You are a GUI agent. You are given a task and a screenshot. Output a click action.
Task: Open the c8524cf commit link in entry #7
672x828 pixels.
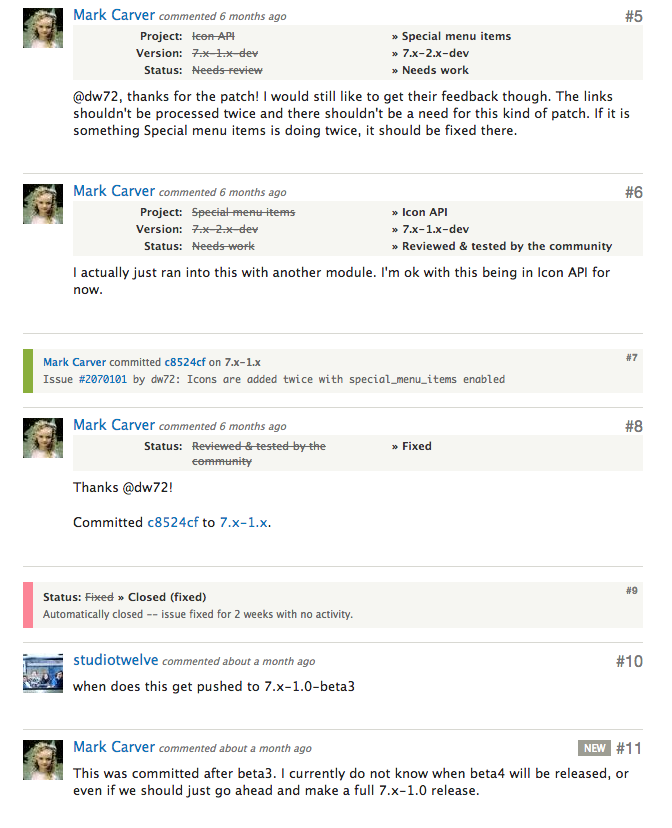[185, 362]
